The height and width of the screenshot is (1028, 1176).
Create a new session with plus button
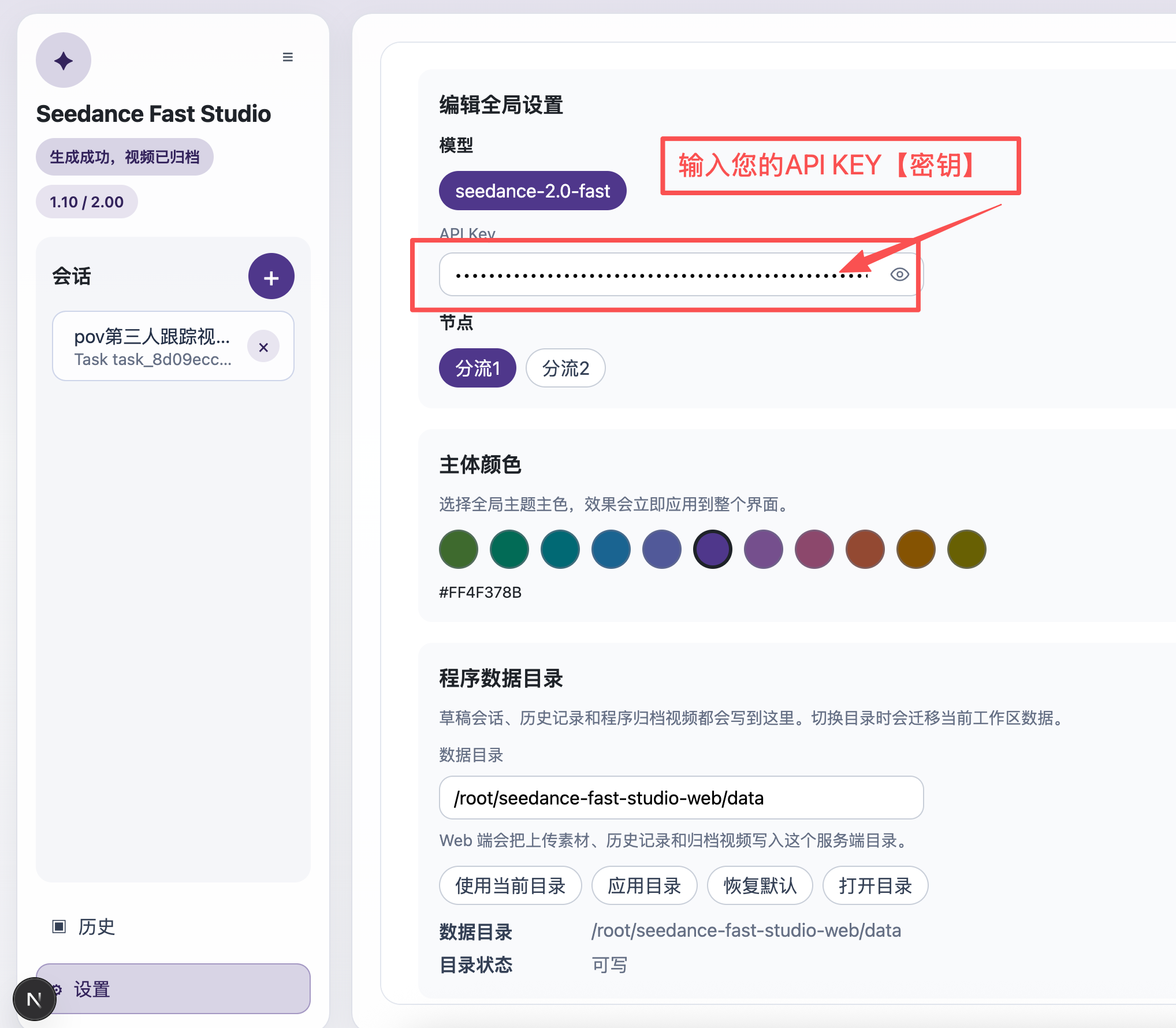click(x=271, y=276)
